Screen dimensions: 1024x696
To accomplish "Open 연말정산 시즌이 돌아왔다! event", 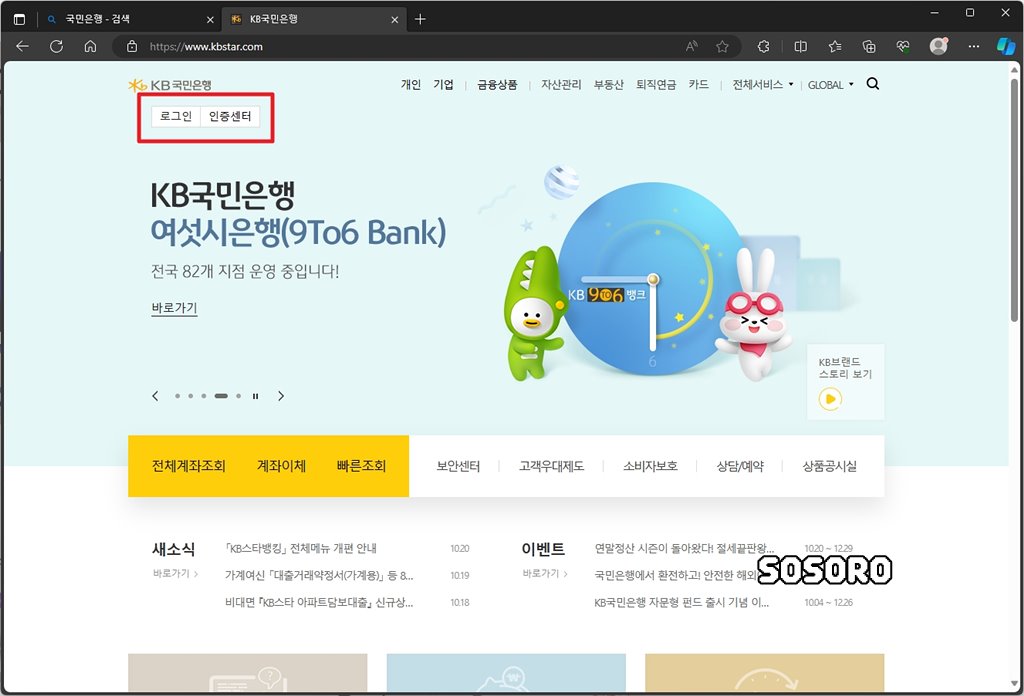I will [x=684, y=548].
